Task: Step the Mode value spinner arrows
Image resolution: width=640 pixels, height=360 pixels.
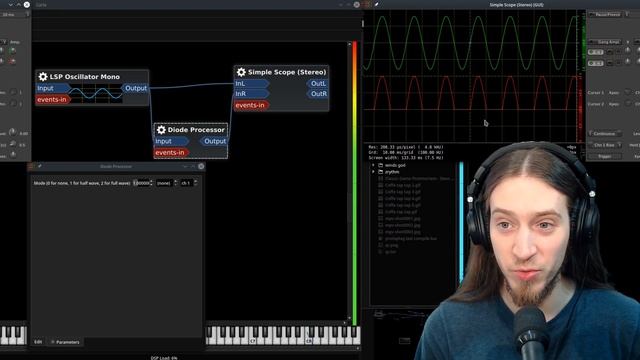Action: click(x=151, y=183)
